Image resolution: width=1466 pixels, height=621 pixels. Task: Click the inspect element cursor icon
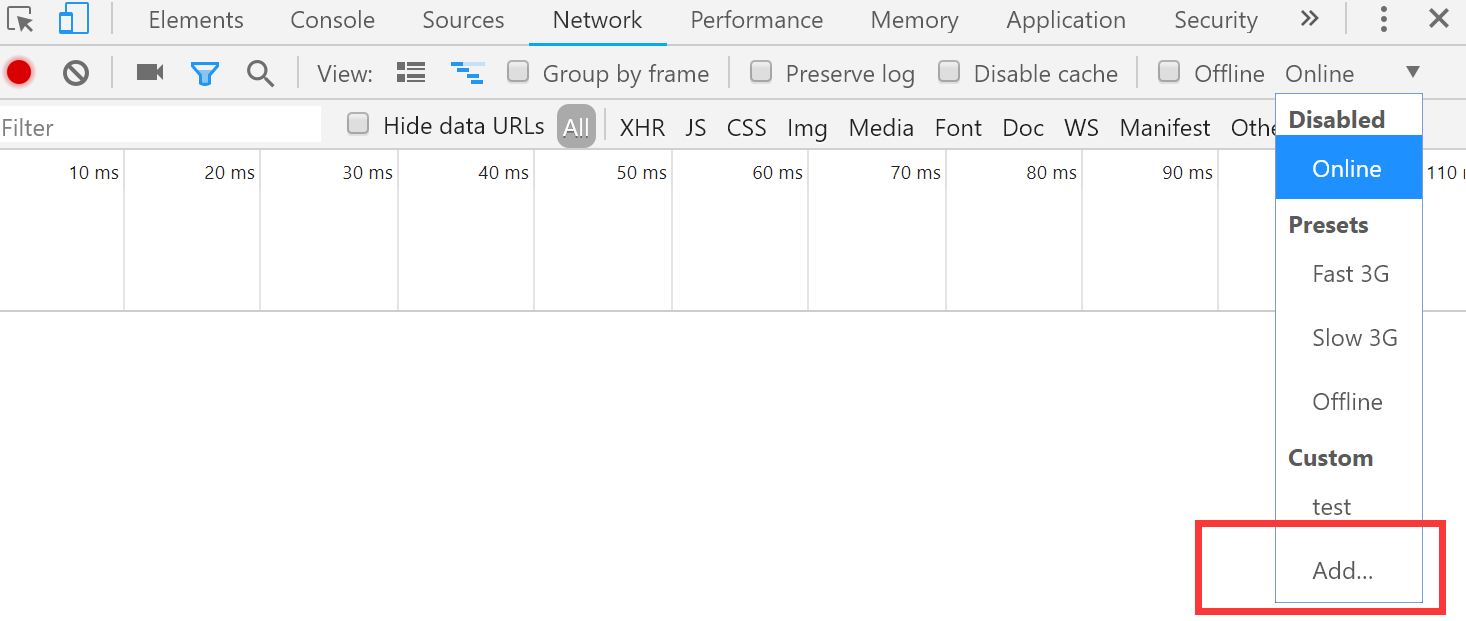(20, 19)
